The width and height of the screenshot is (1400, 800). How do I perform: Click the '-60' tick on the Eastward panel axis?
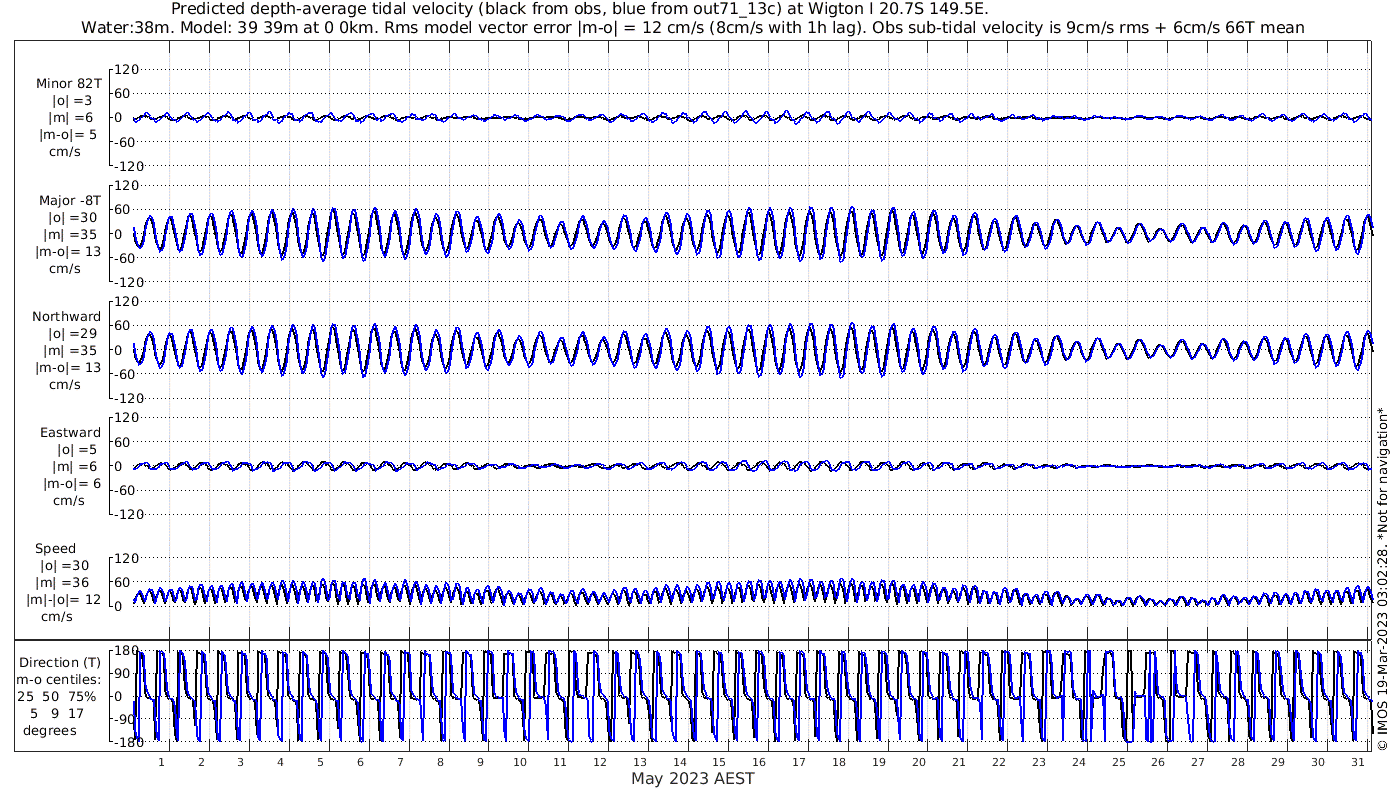coord(126,490)
